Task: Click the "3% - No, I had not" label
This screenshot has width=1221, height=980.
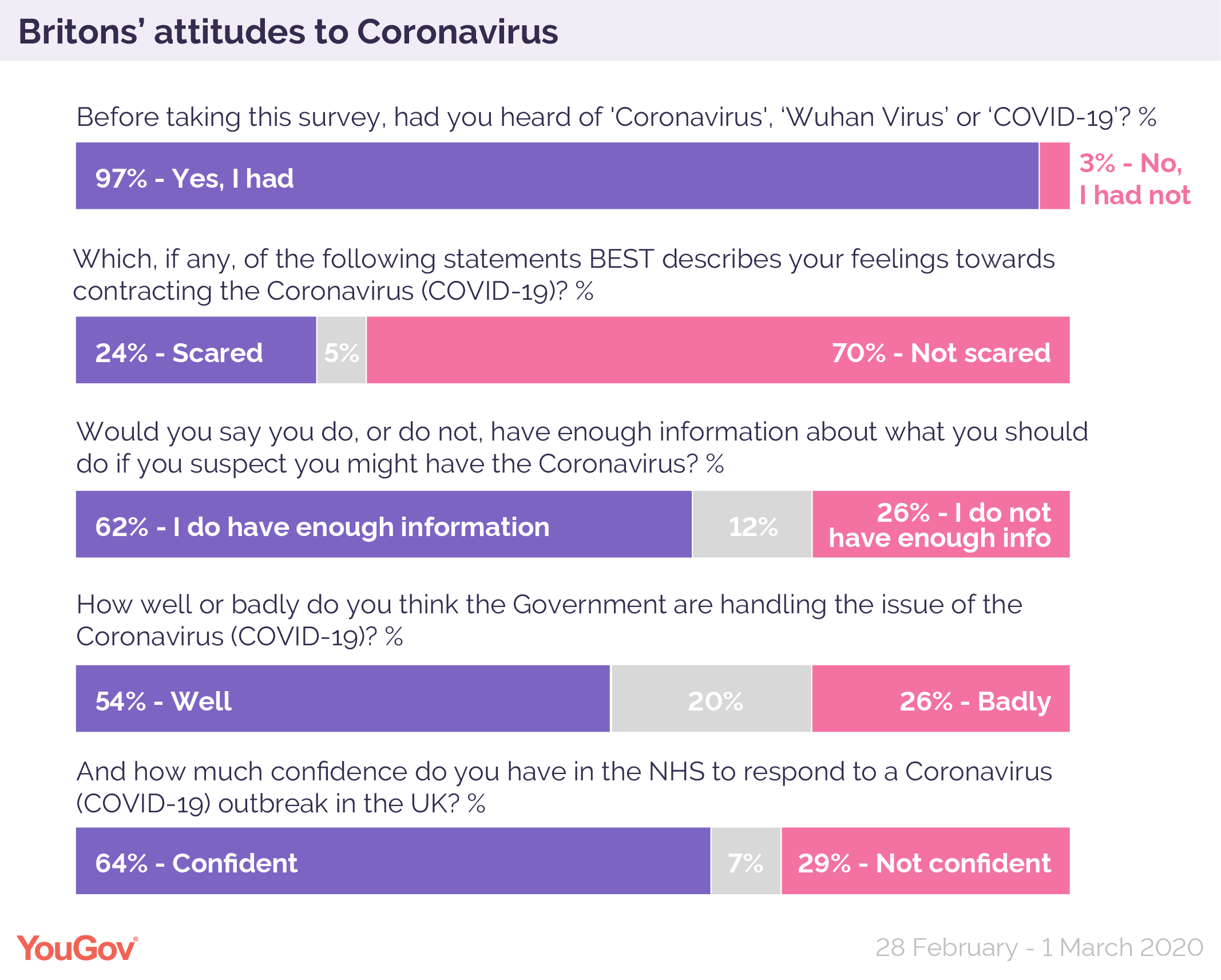Action: tap(1134, 179)
